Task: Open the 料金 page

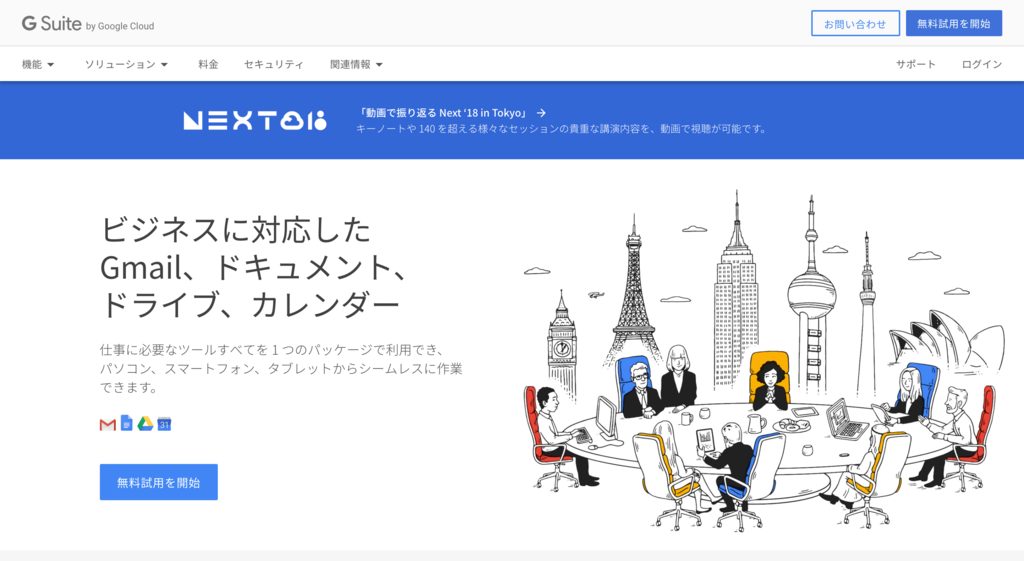Action: point(208,64)
